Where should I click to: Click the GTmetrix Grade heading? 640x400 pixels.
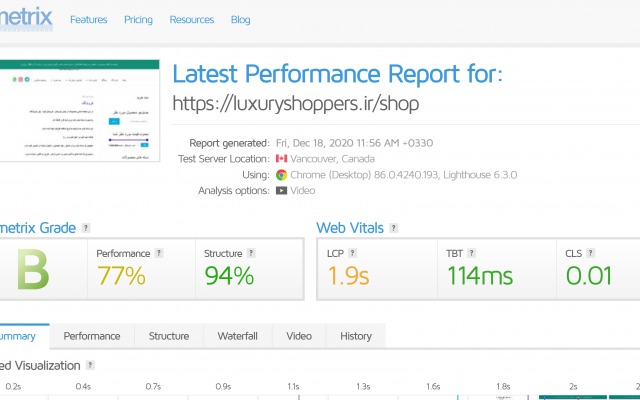(x=38, y=228)
